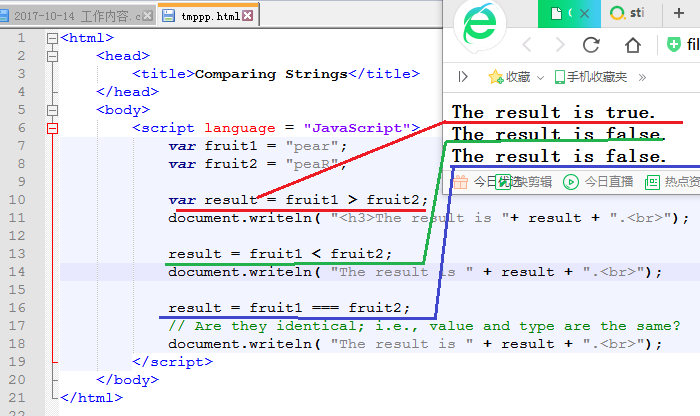
Task: Toggle the favorites sidebar panel icon
Action: pyautogui.click(x=463, y=77)
